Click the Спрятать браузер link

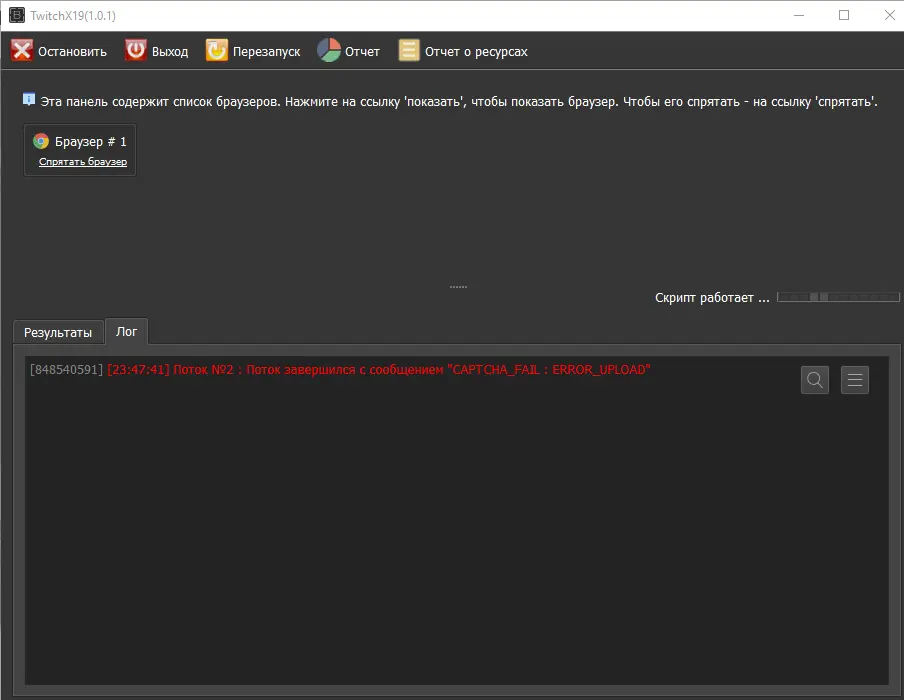click(83, 162)
